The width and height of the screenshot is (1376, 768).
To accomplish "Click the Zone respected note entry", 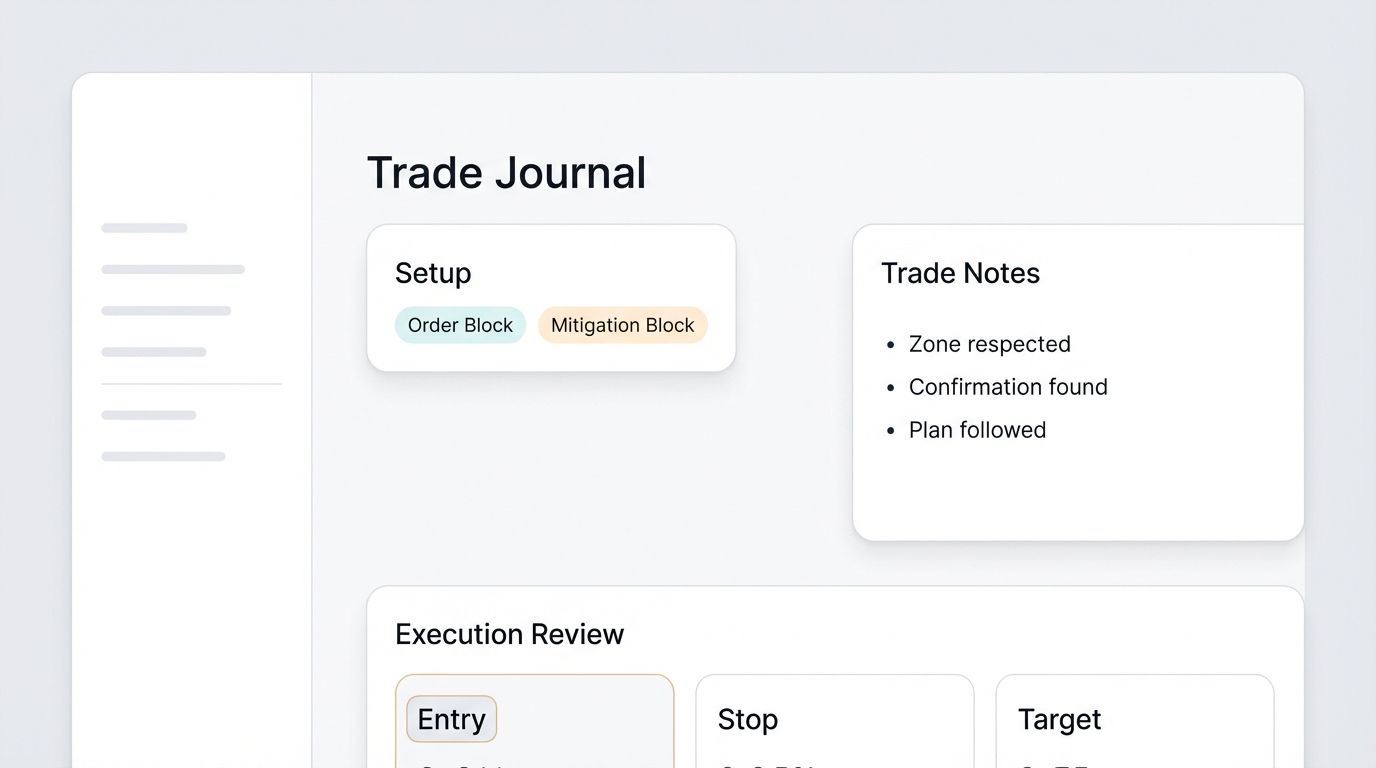I will click(990, 344).
